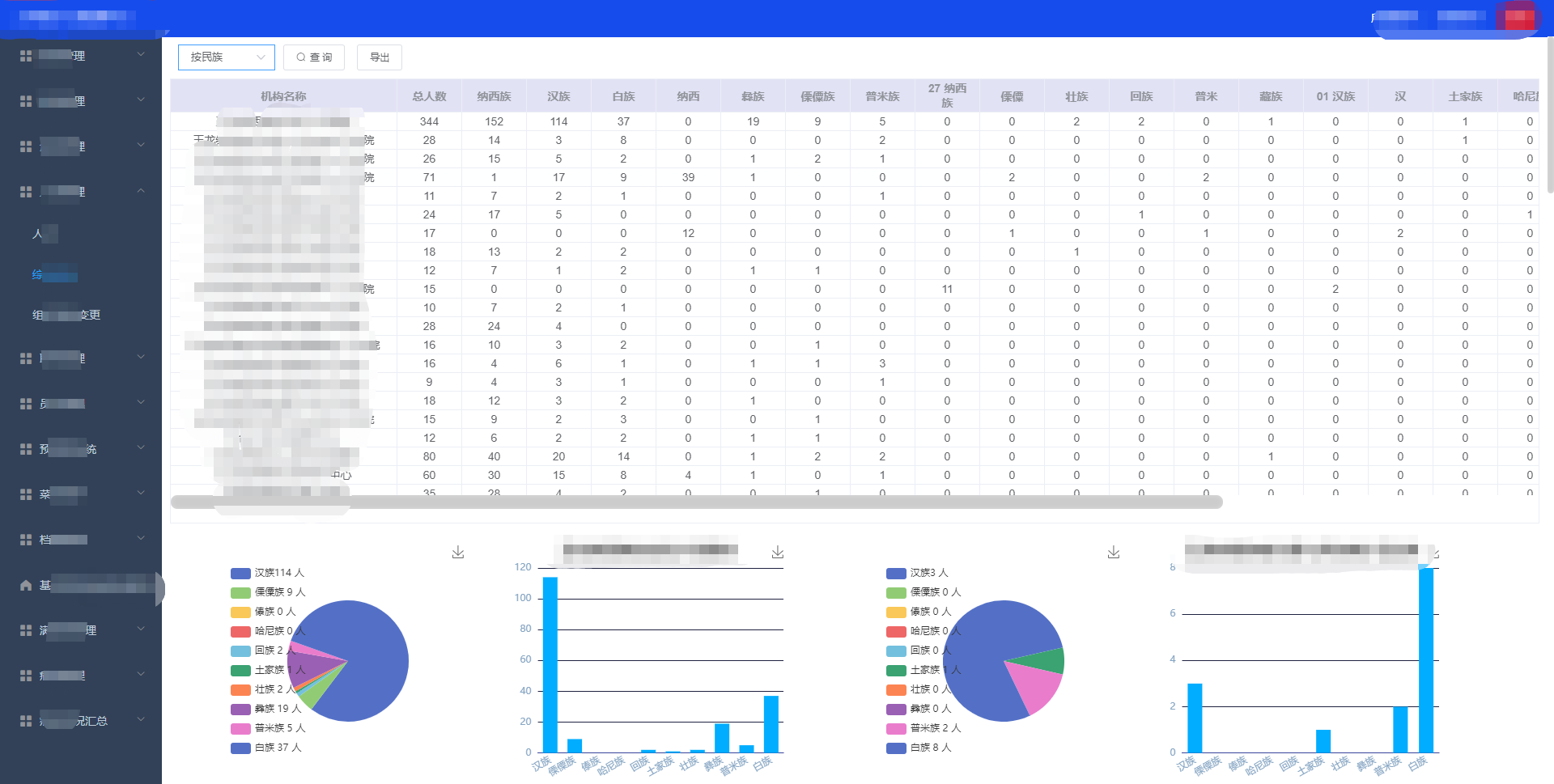Click the 白族 column header
This screenshot has height=784, width=1554.
623,96
